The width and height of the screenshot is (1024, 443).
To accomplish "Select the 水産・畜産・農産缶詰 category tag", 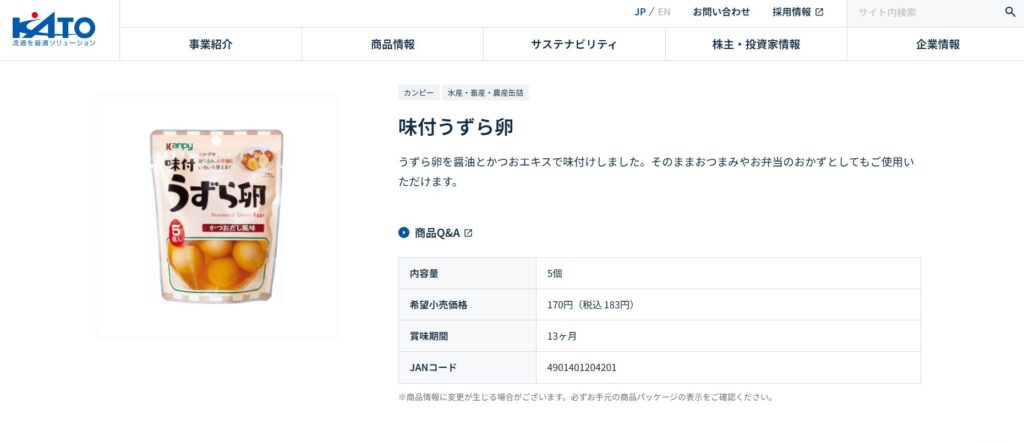I will click(486, 93).
